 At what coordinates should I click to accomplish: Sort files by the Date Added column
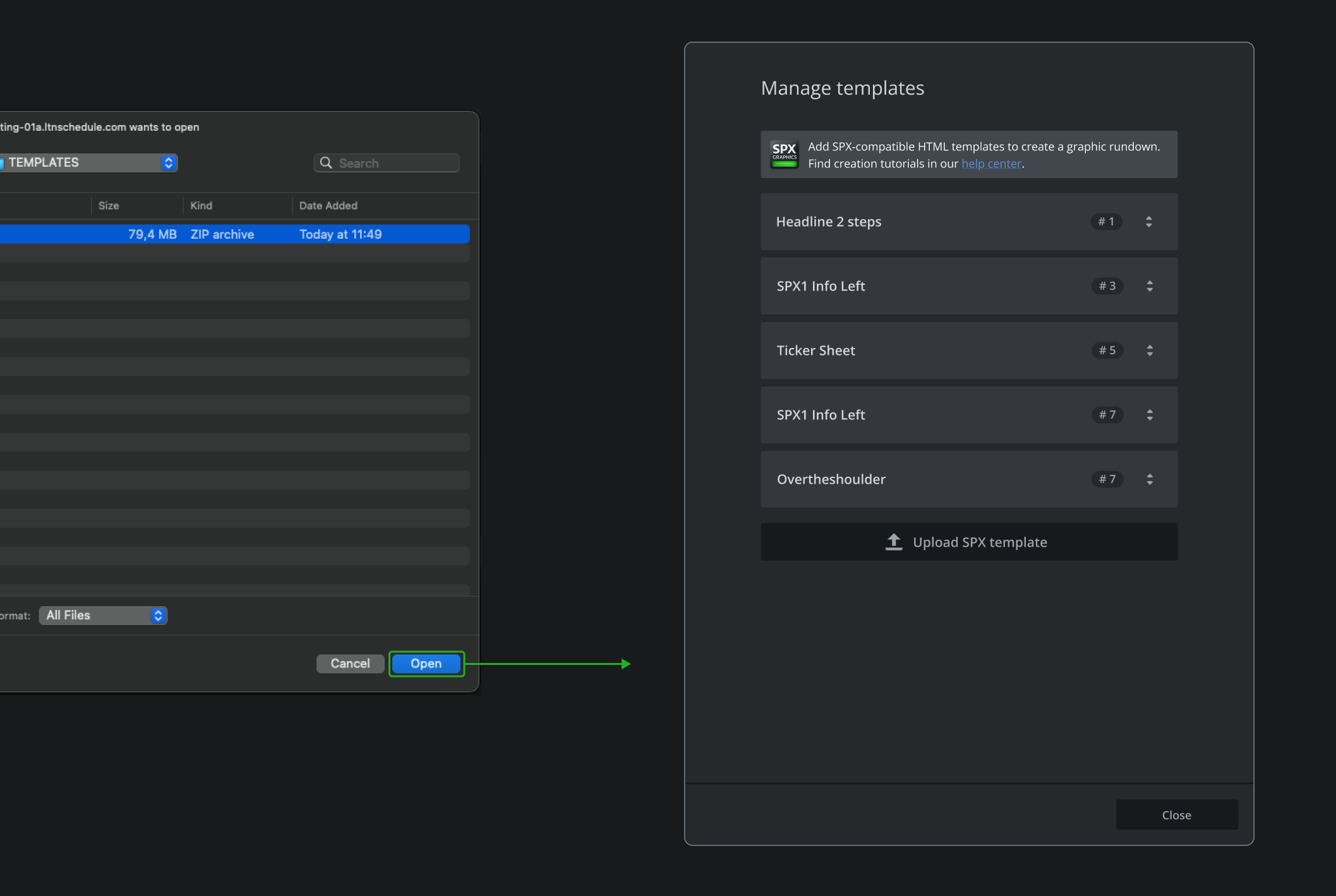click(328, 205)
